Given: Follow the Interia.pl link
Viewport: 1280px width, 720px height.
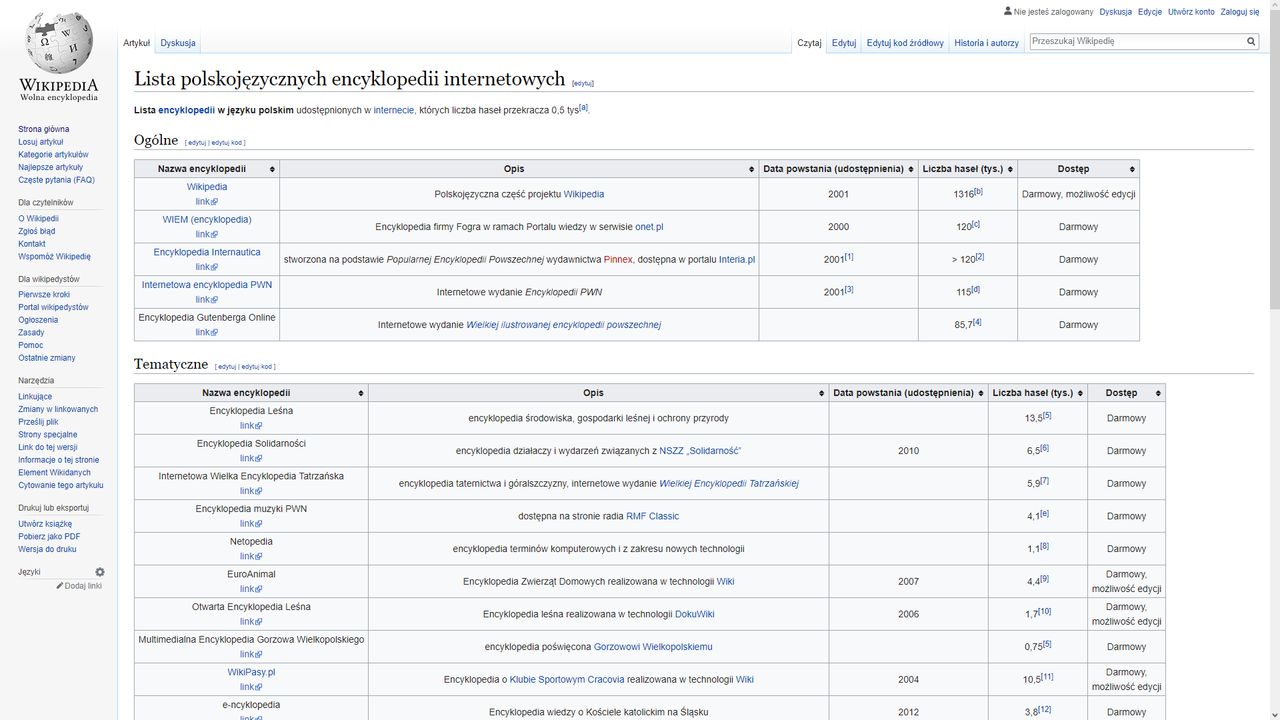Looking at the screenshot, I should point(737,260).
